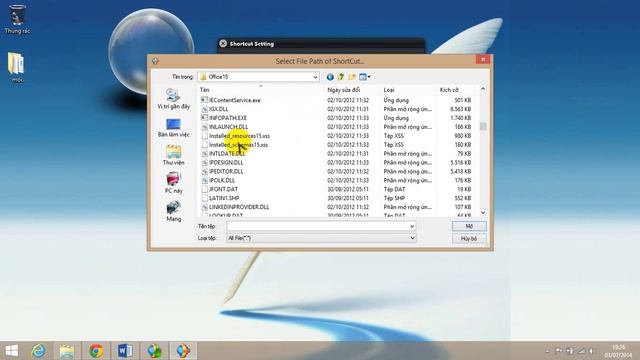Open Microsoft Word from taskbar

[125, 351]
